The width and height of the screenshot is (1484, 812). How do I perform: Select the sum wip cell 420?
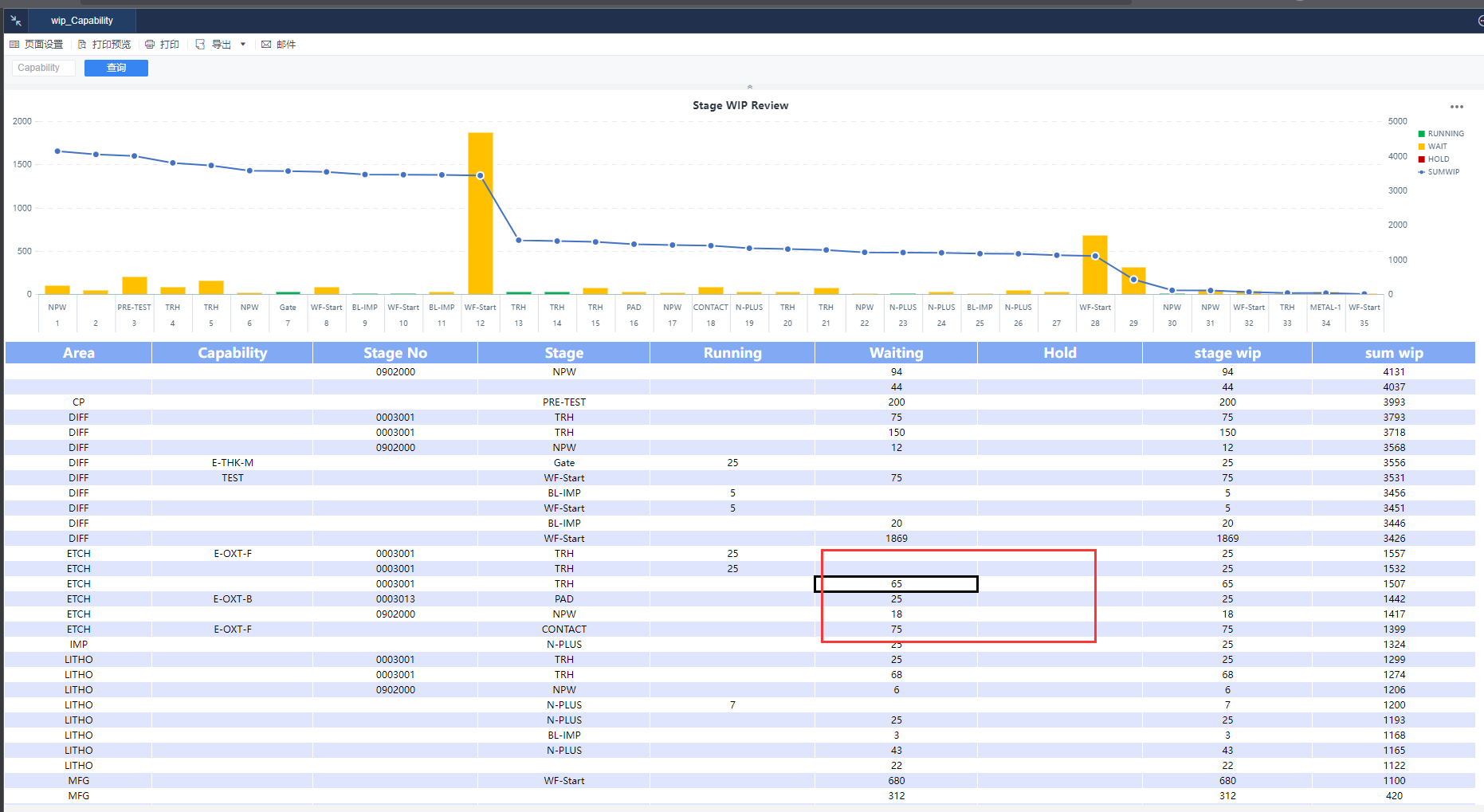click(x=1394, y=796)
